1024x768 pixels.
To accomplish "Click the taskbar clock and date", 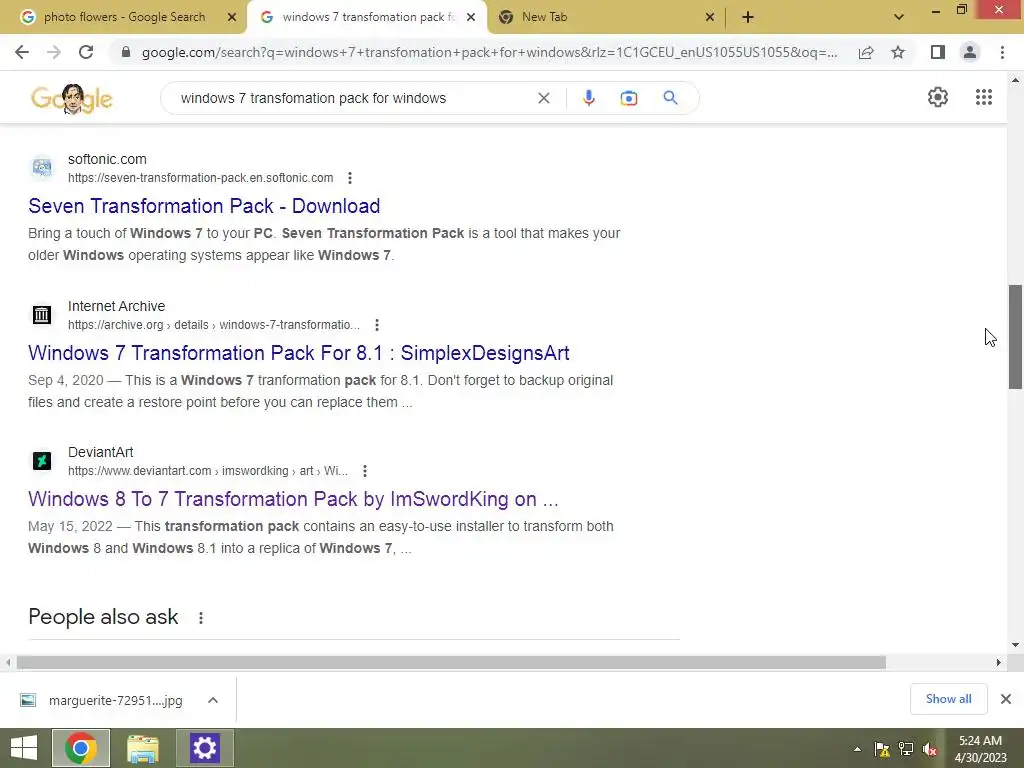I will [980, 749].
